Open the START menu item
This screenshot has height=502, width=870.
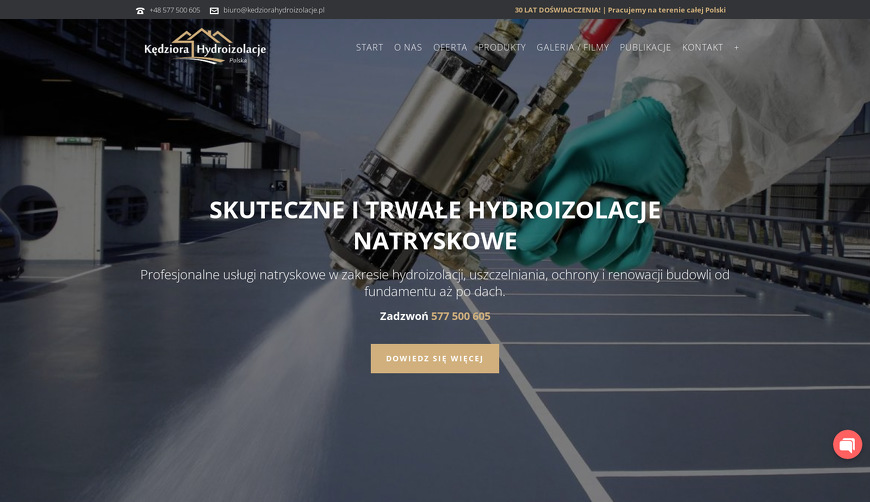point(370,48)
